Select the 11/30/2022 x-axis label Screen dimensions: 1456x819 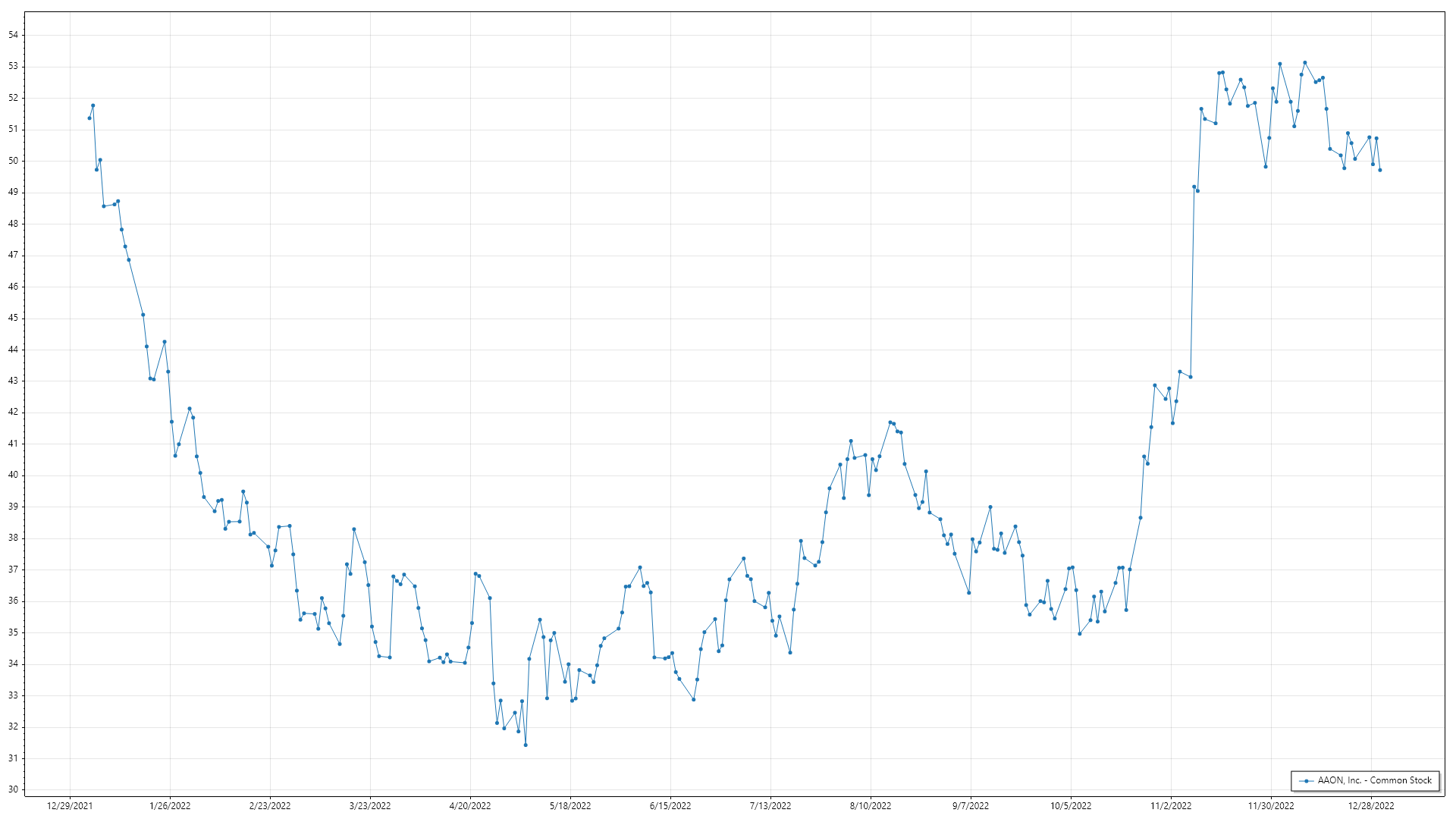click(1271, 806)
